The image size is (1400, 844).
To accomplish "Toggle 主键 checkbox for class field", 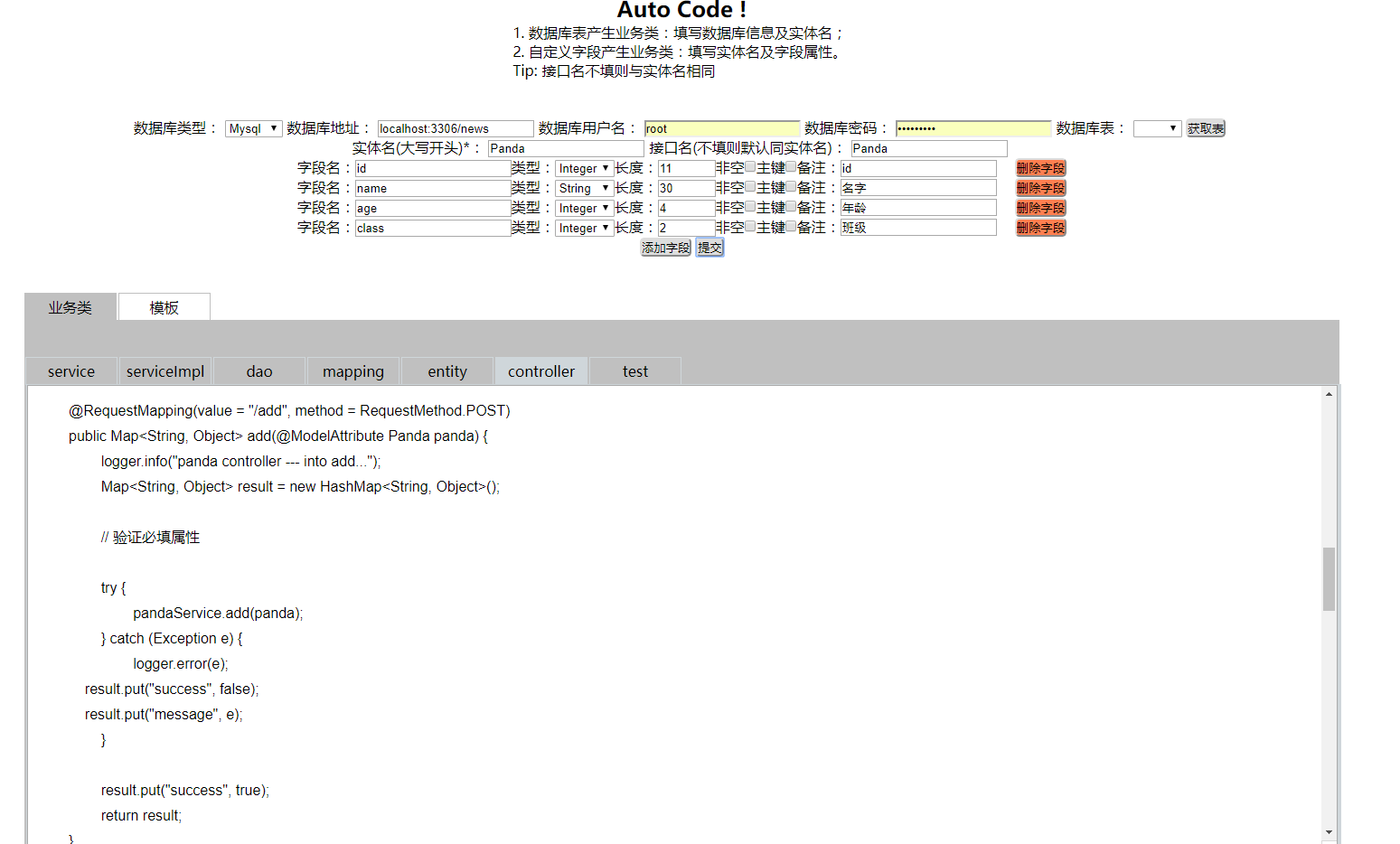I will [x=791, y=226].
